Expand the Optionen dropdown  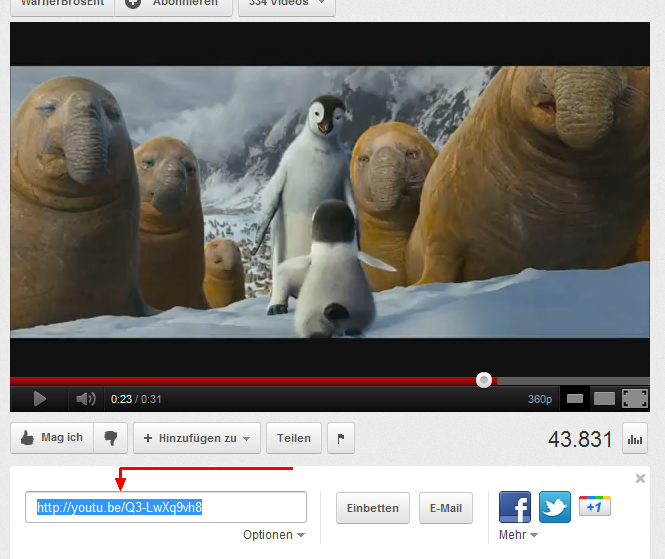click(x=274, y=535)
